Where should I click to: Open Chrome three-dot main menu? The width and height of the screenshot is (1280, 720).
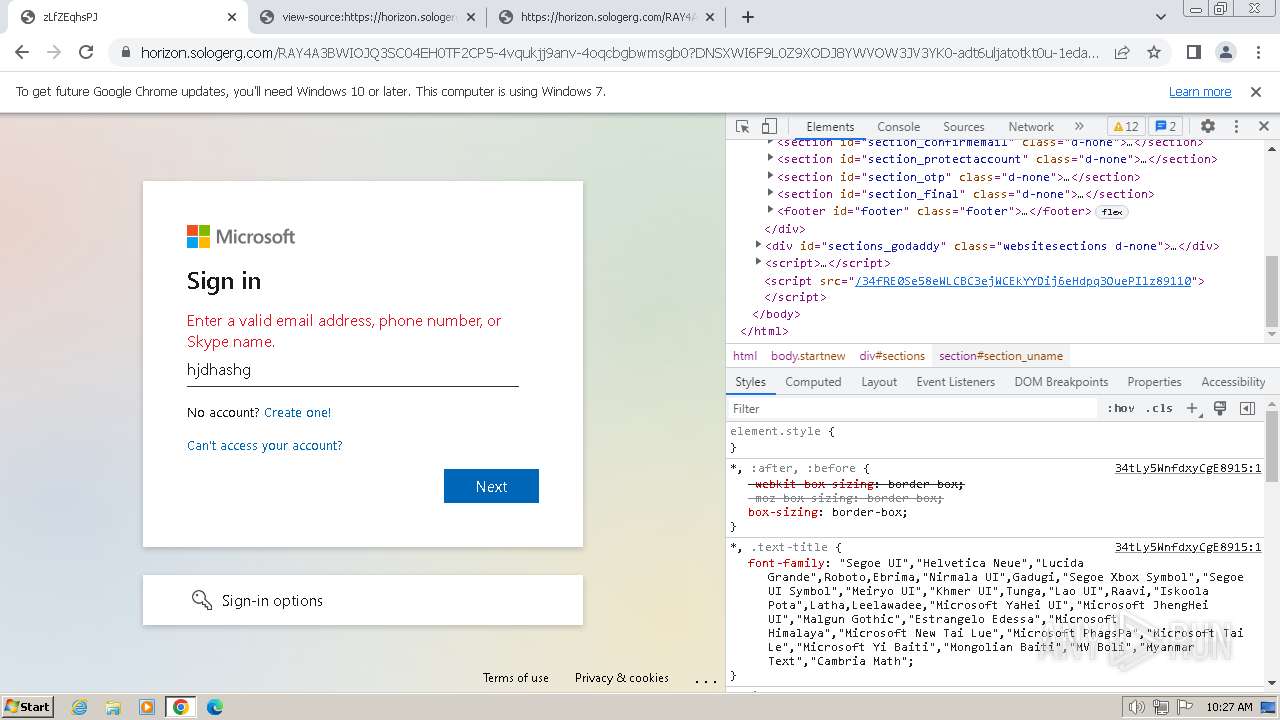1257,52
